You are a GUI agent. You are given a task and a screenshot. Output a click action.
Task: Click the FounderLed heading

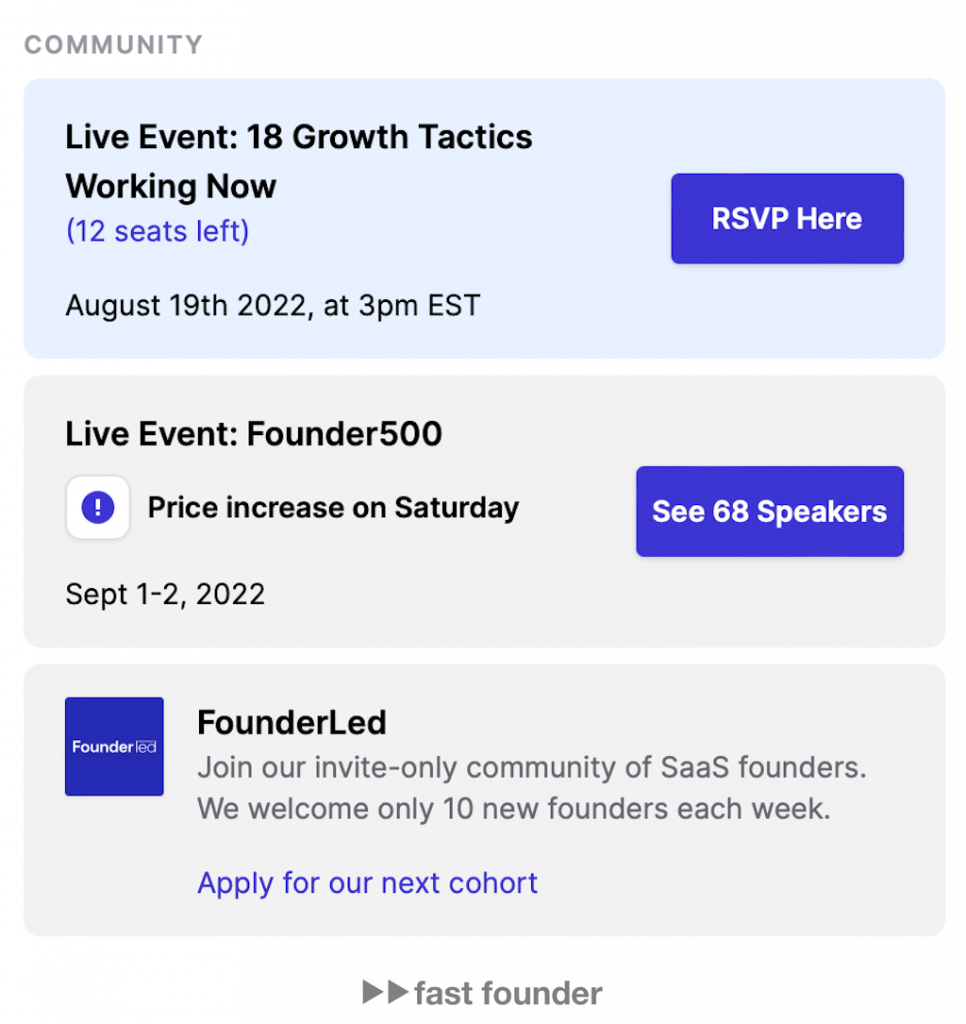click(292, 722)
